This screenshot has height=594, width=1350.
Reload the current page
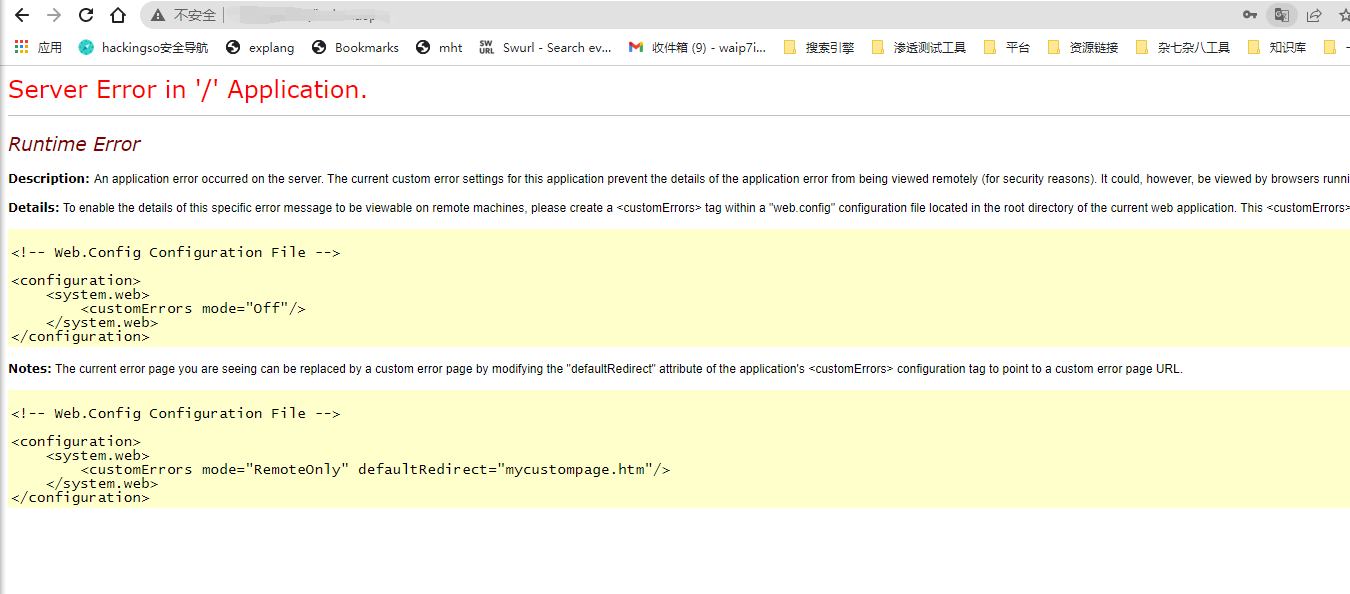click(86, 15)
